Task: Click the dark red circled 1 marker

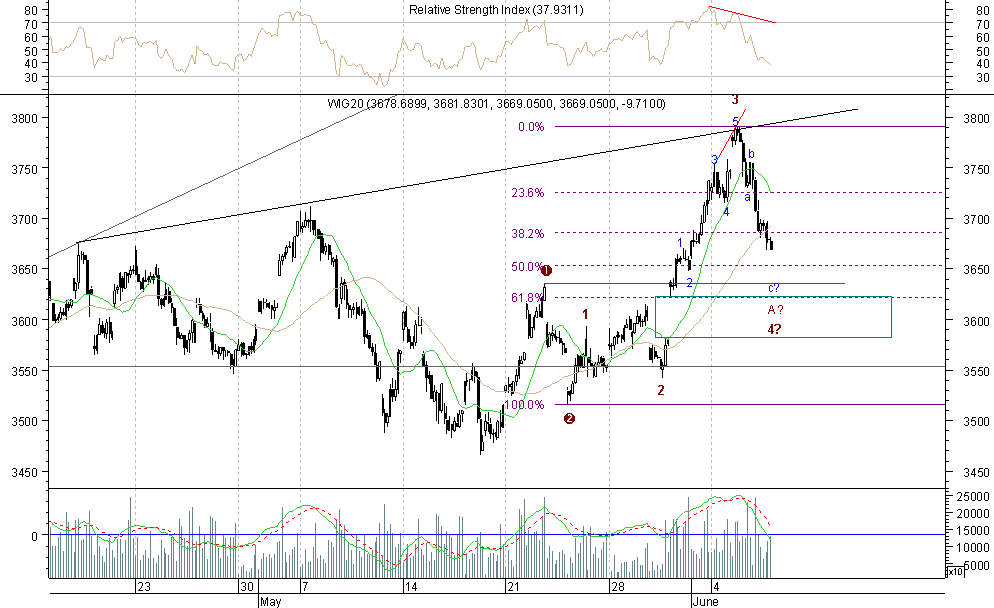Action: coord(546,271)
